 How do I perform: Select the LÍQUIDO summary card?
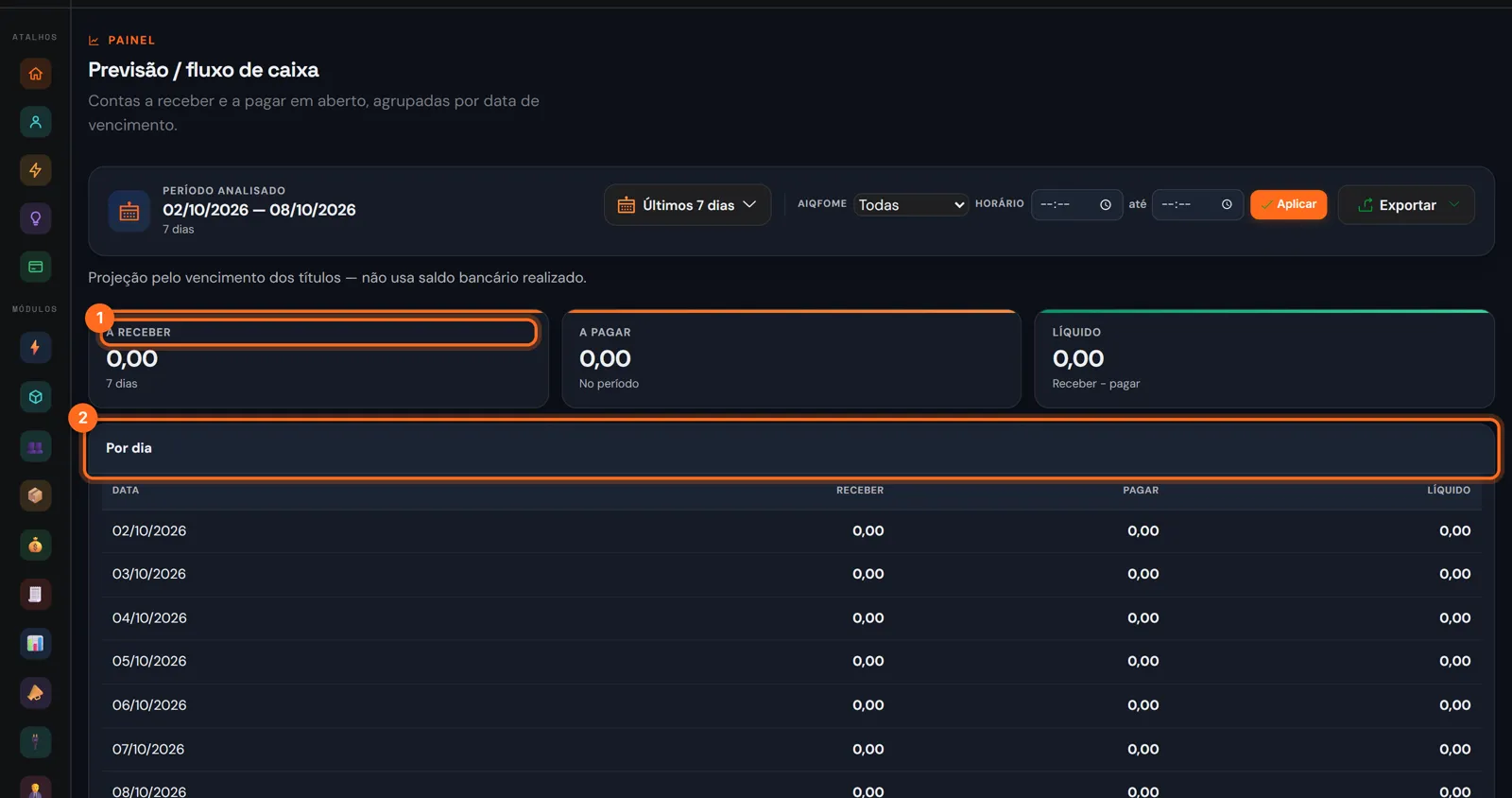(1264, 359)
